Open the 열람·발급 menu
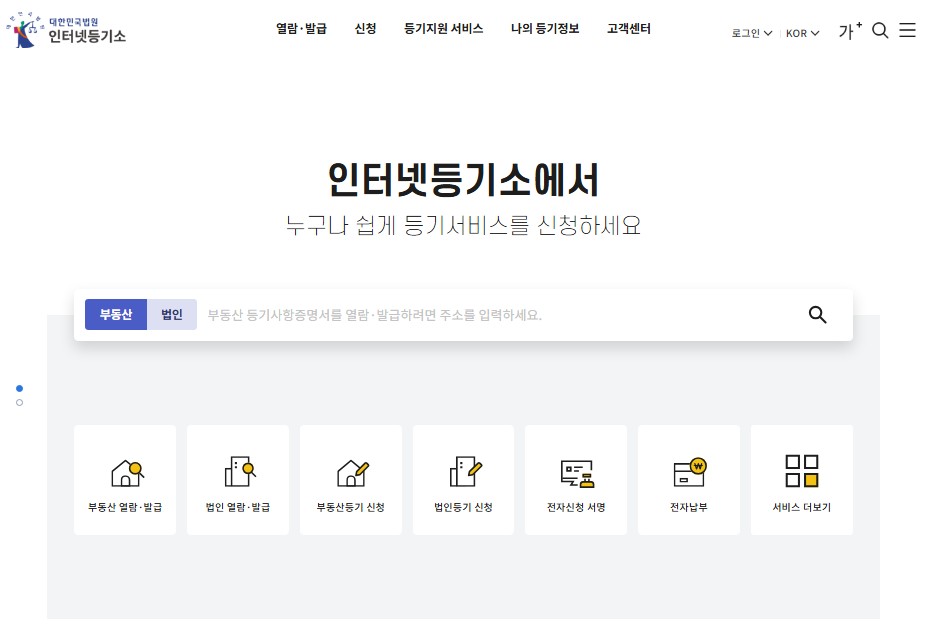The height and width of the screenshot is (625, 932). (301, 30)
